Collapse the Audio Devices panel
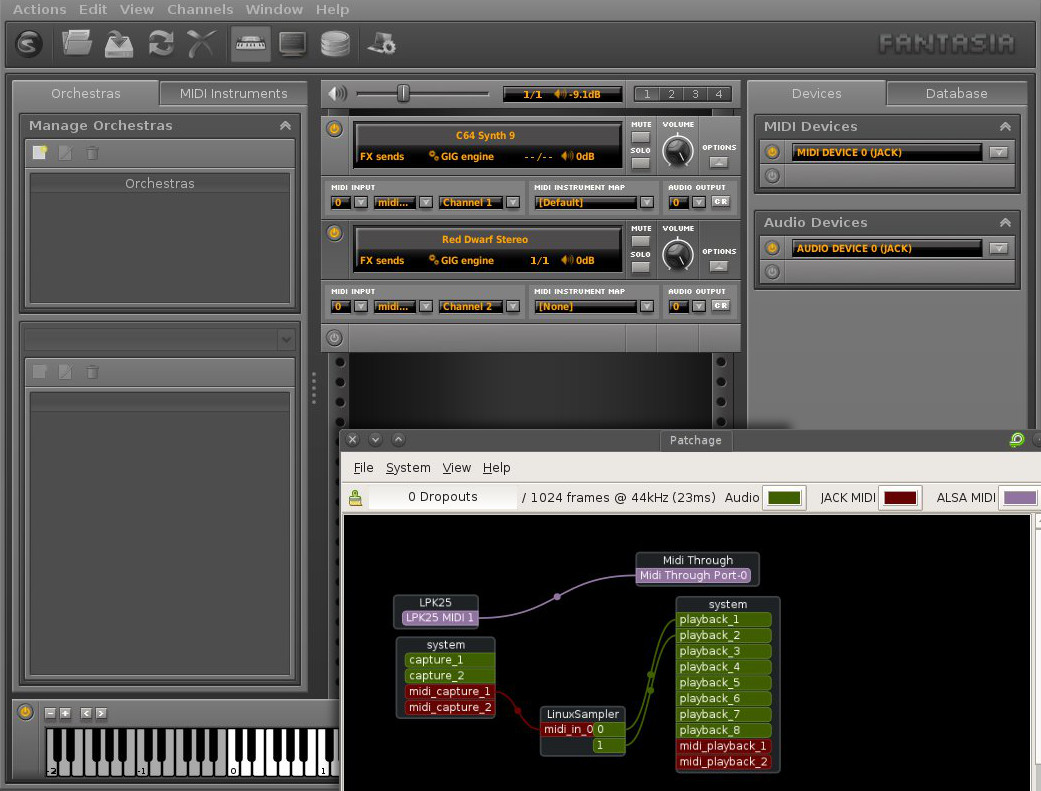The image size is (1041, 791). point(1005,223)
